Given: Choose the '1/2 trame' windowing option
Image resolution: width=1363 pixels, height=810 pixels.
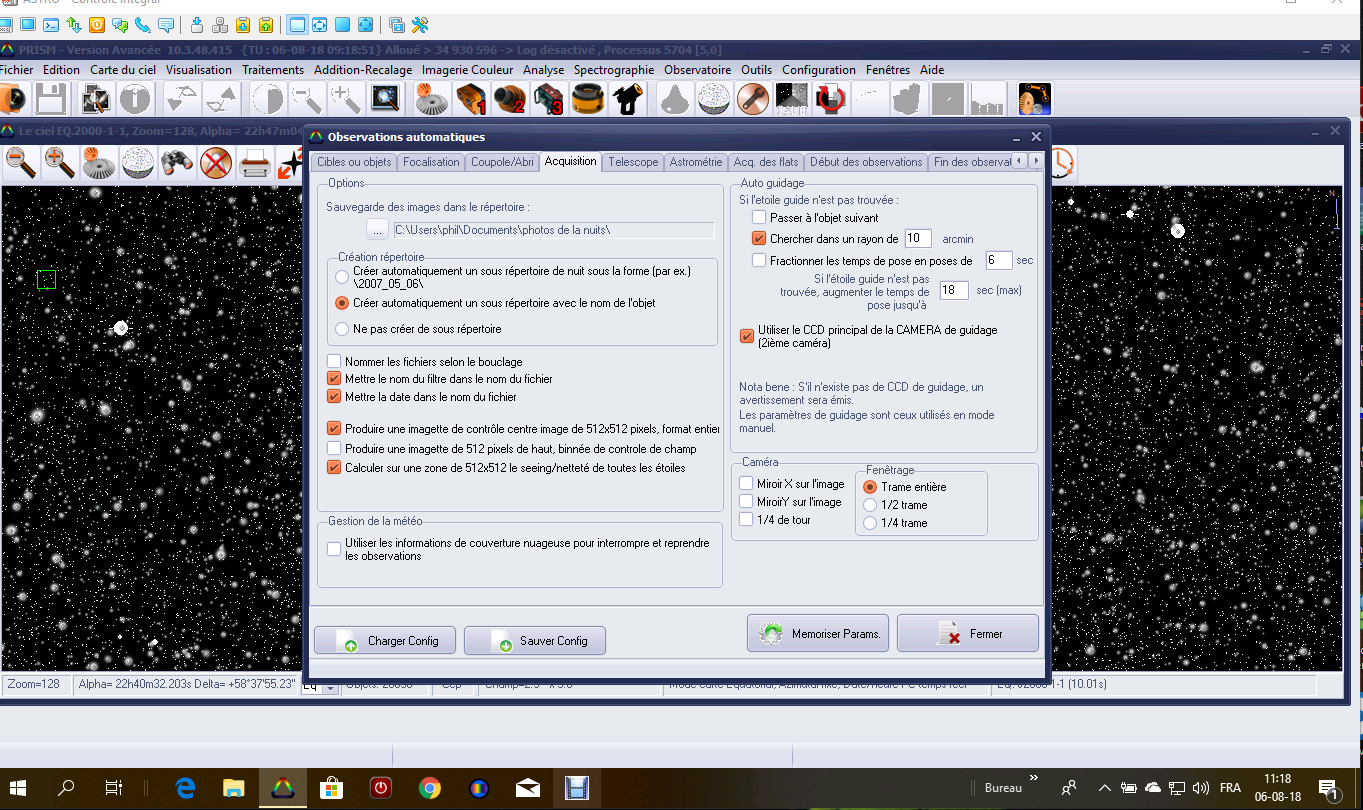Looking at the screenshot, I should 870,505.
